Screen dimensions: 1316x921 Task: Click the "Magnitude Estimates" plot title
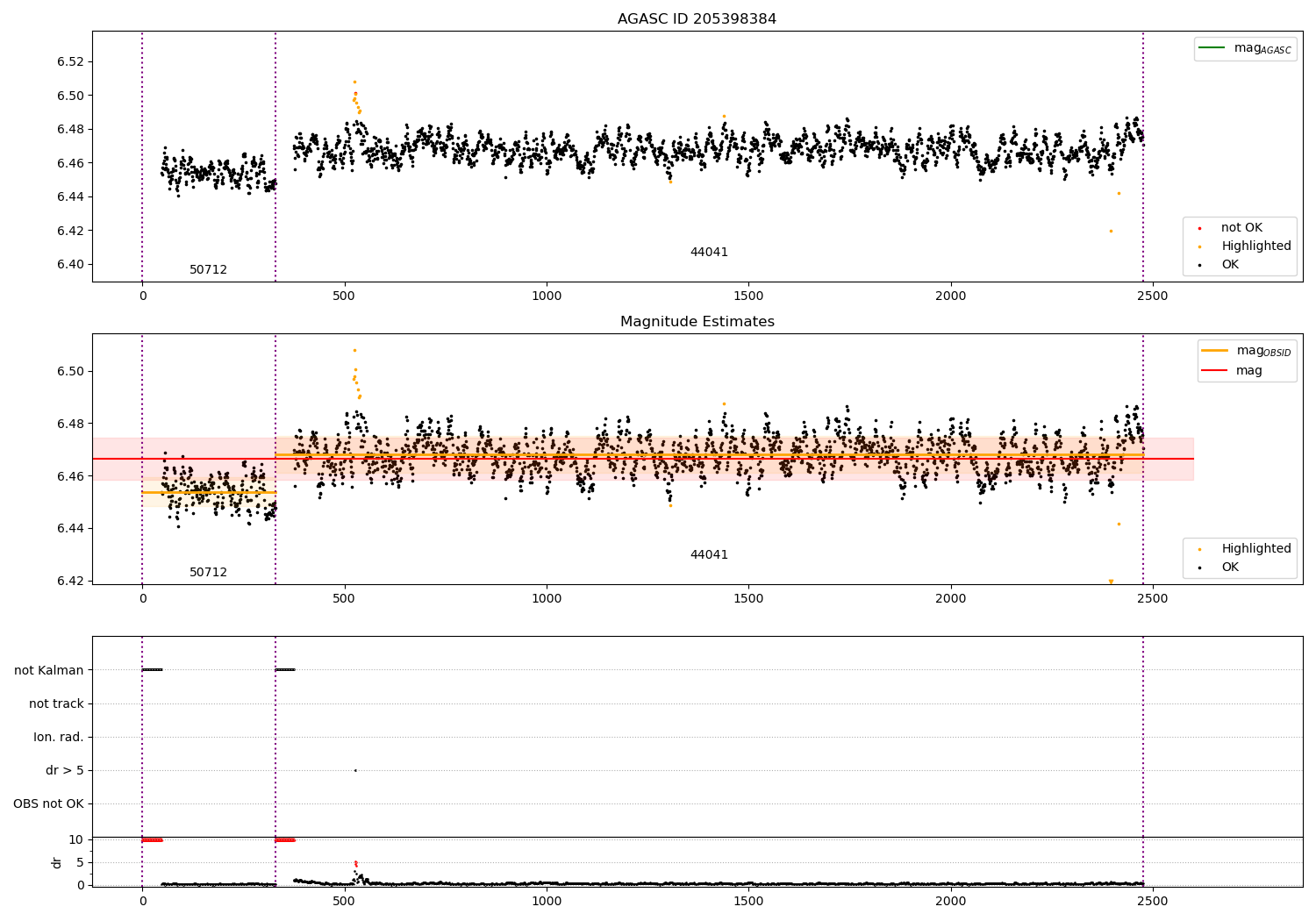click(x=697, y=322)
